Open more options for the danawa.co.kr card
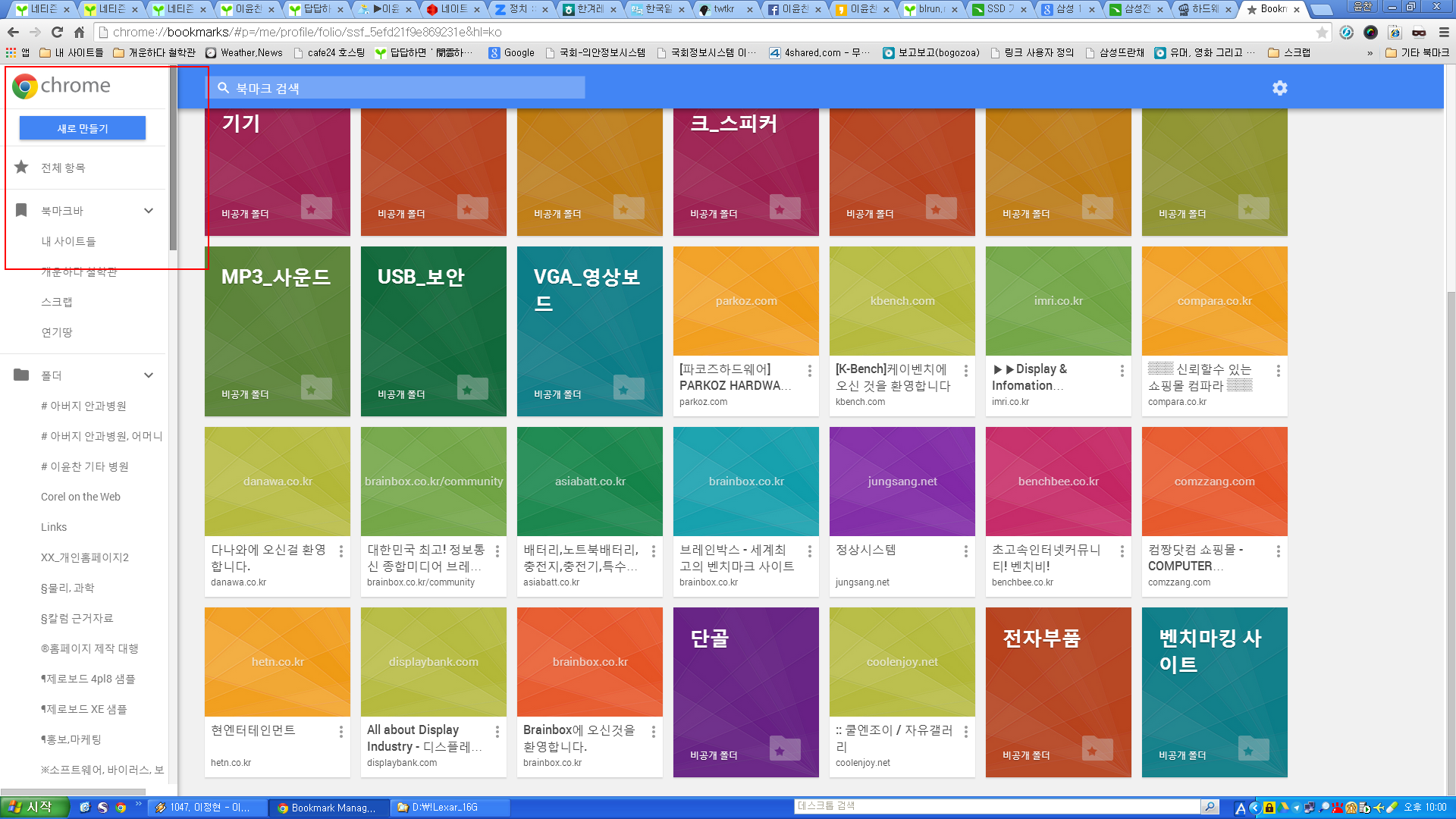 [340, 551]
